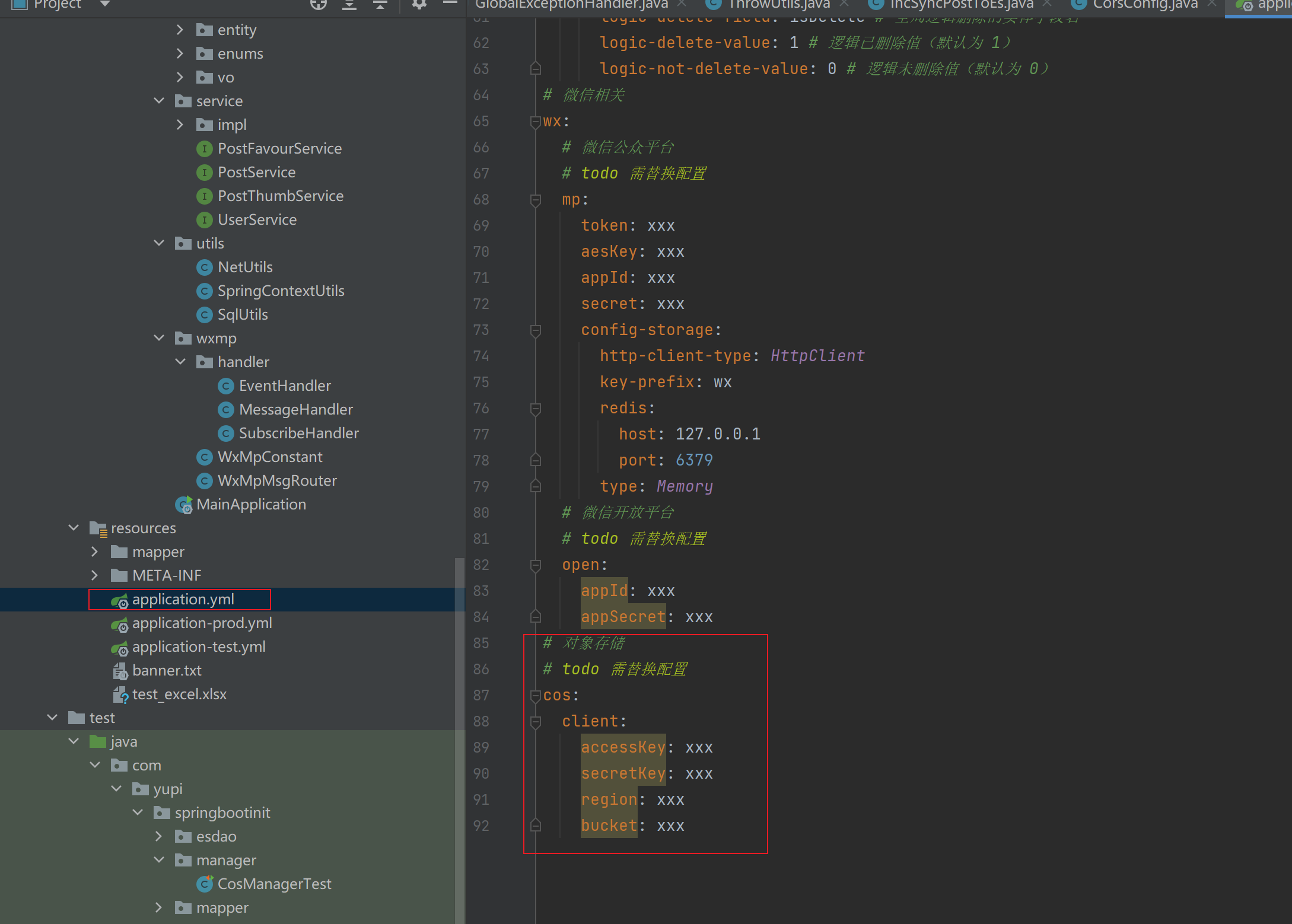Fold the cos block at line 87

pyautogui.click(x=535, y=696)
